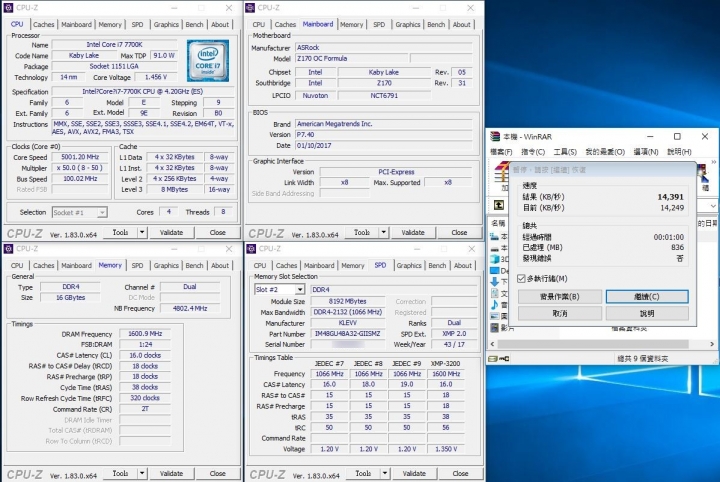Screen dimensions: 720x482
Task: Click the Intel Core i7 logo badge
Action: click(208, 61)
